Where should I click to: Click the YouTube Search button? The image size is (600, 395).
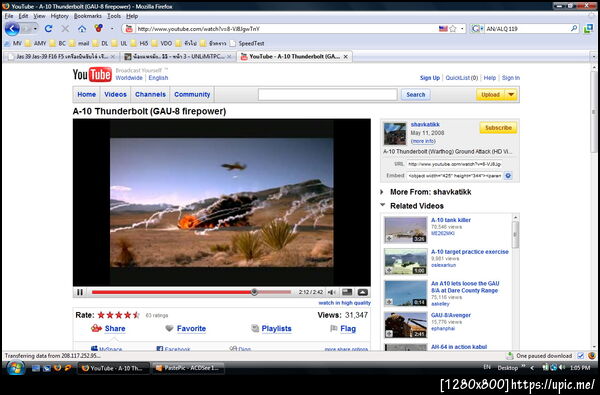(416, 95)
